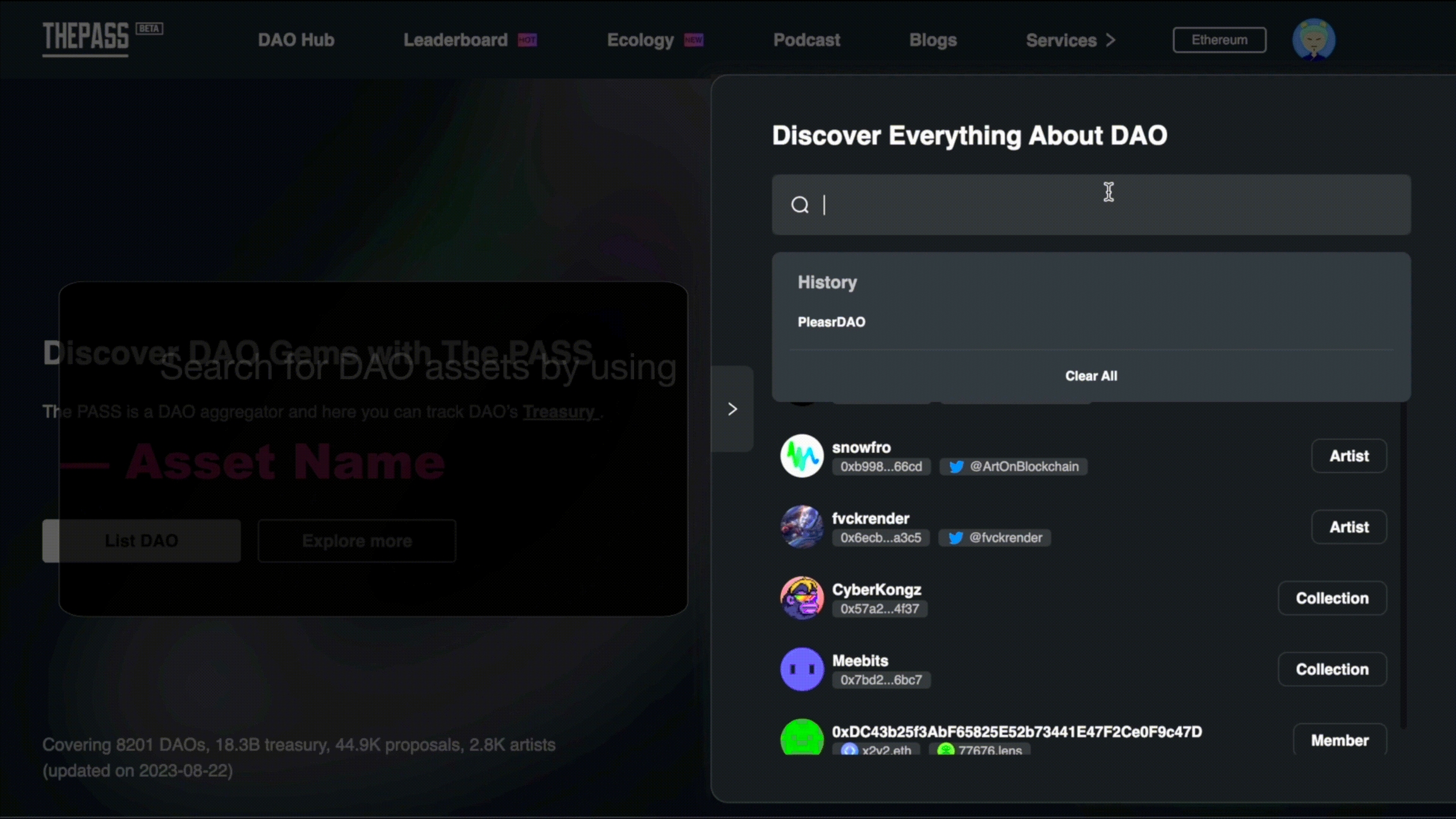This screenshot has height=819, width=1456.
Task: Open Ethereum network selector
Action: click(1219, 40)
